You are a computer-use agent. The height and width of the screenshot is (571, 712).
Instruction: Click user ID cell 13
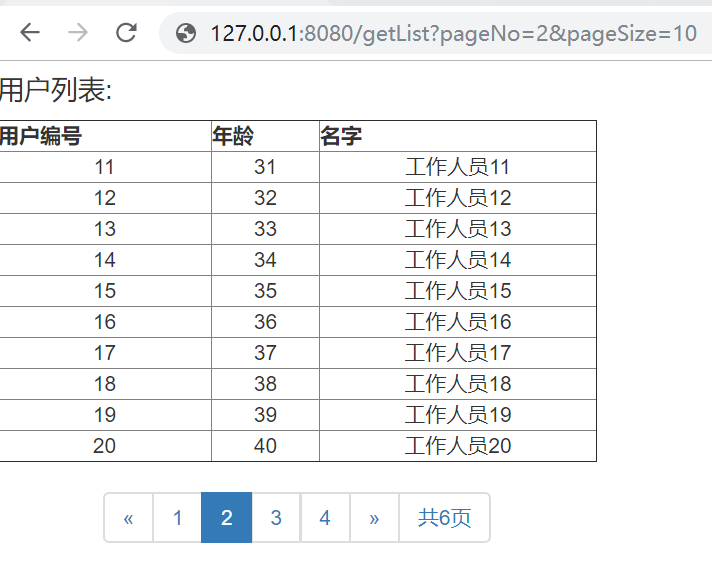coord(105,229)
